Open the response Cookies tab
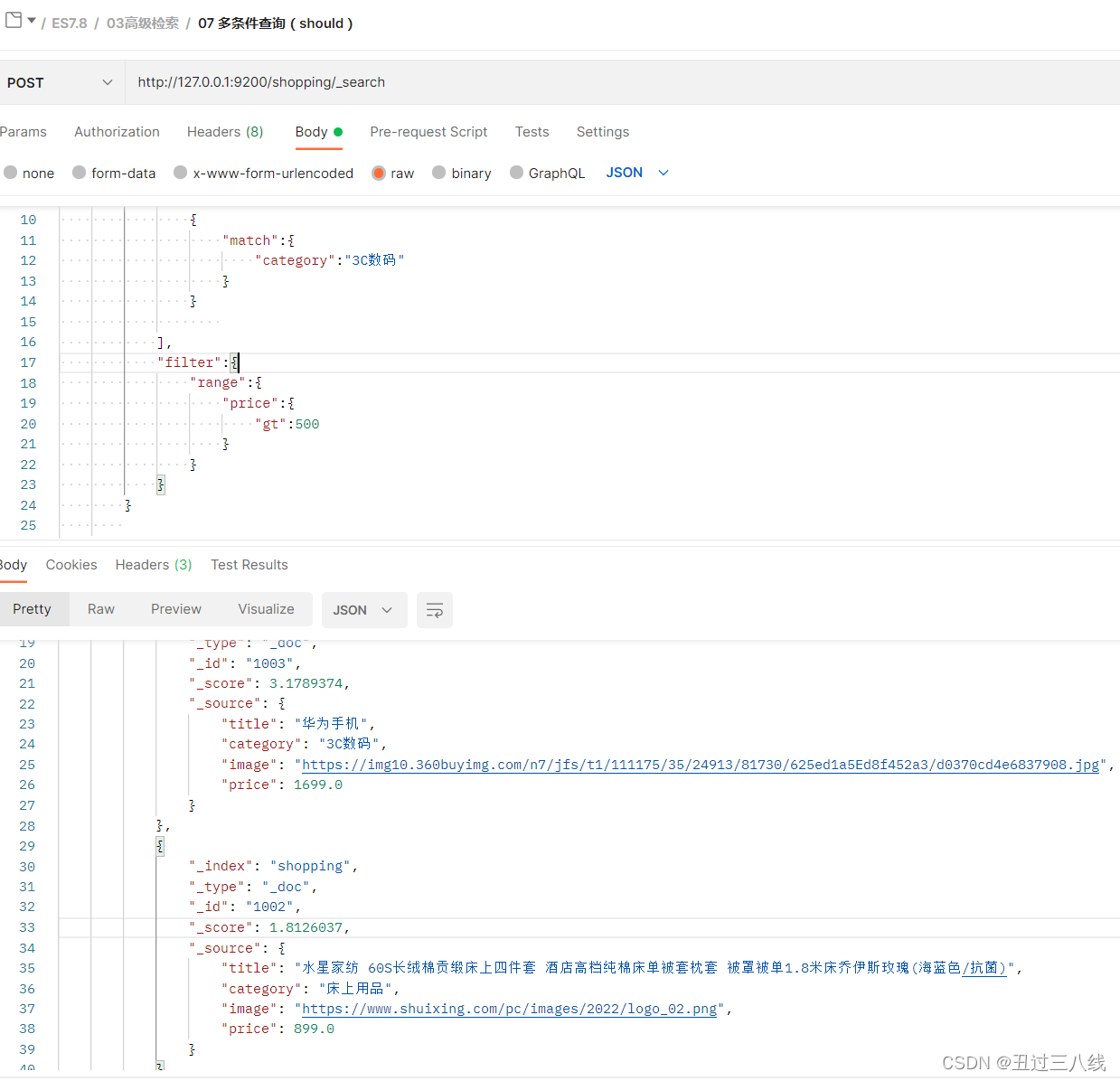Screen dimensions: 1120x1081 pyautogui.click(x=71, y=565)
